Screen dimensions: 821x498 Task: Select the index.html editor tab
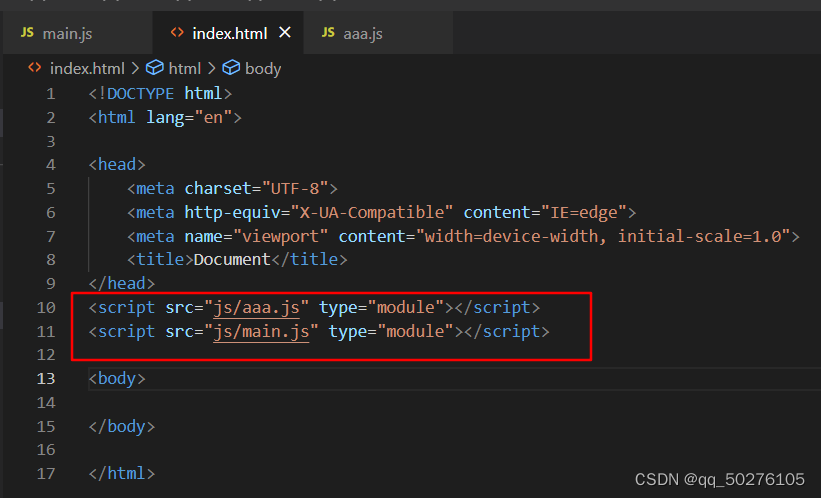228,33
